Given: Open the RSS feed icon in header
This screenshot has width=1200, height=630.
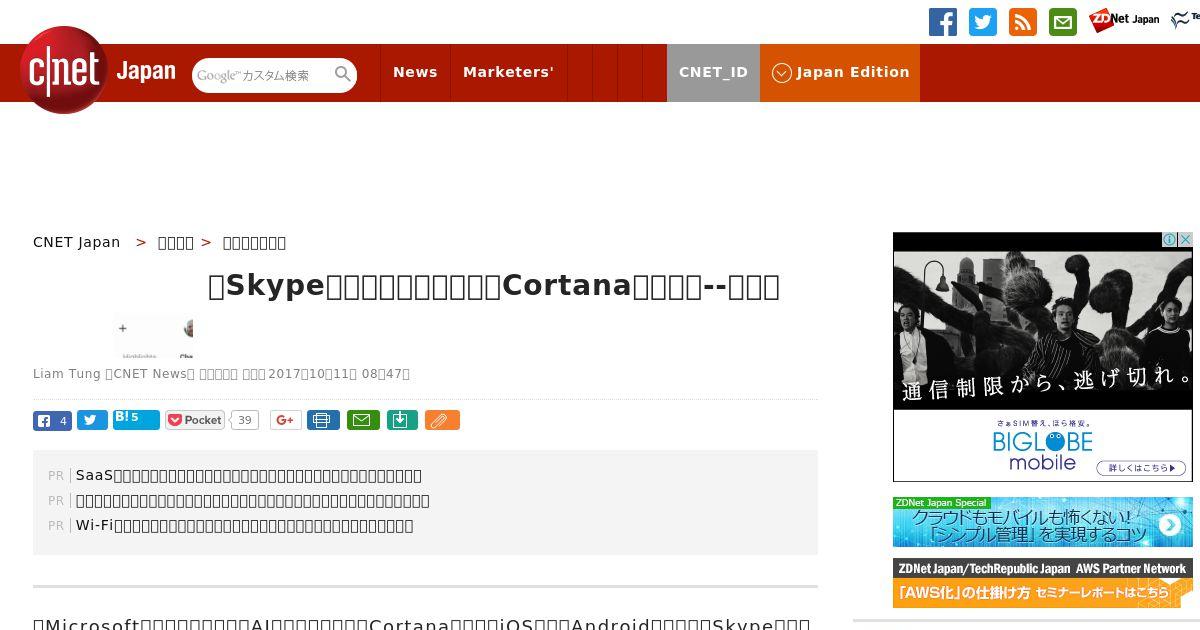Looking at the screenshot, I should pyautogui.click(x=1023, y=22).
